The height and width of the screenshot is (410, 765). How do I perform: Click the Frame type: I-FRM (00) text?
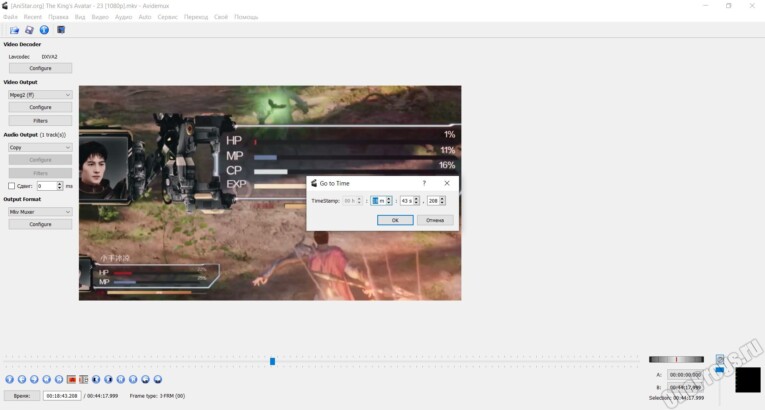click(157, 396)
